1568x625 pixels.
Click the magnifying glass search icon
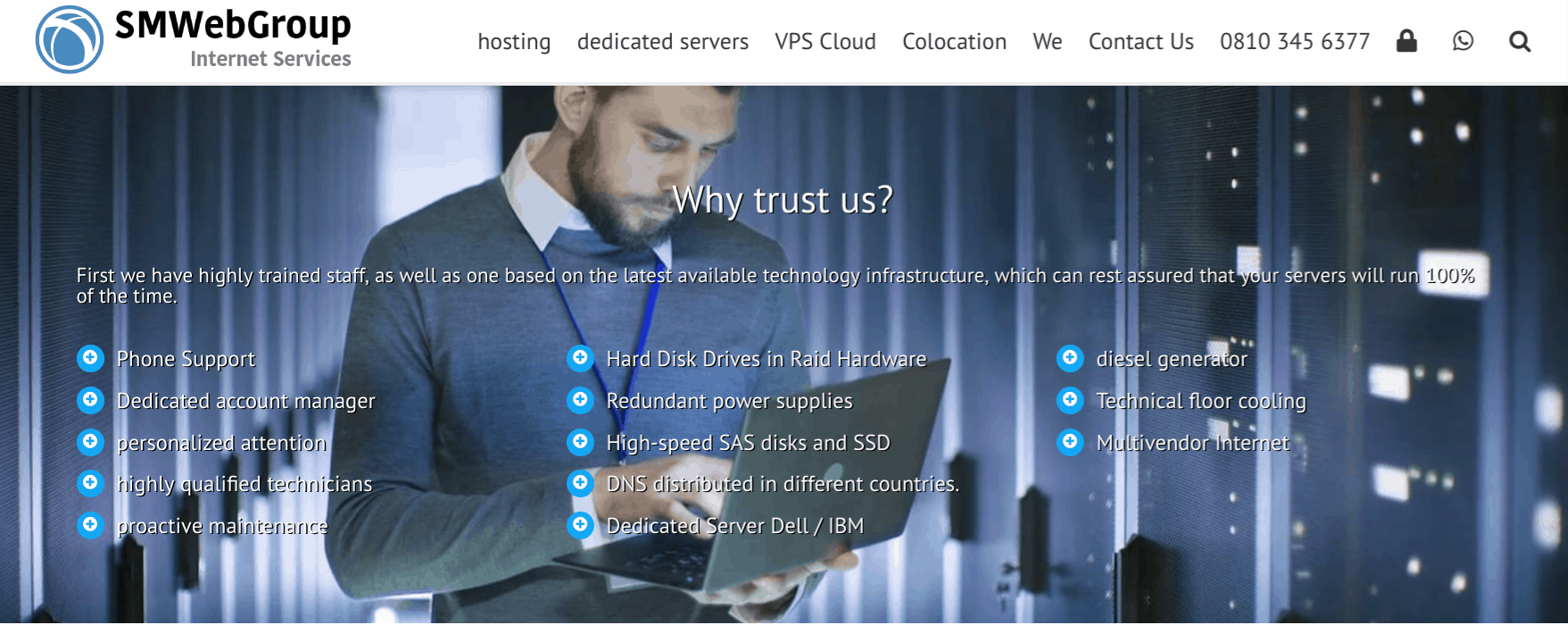pyautogui.click(x=1520, y=42)
